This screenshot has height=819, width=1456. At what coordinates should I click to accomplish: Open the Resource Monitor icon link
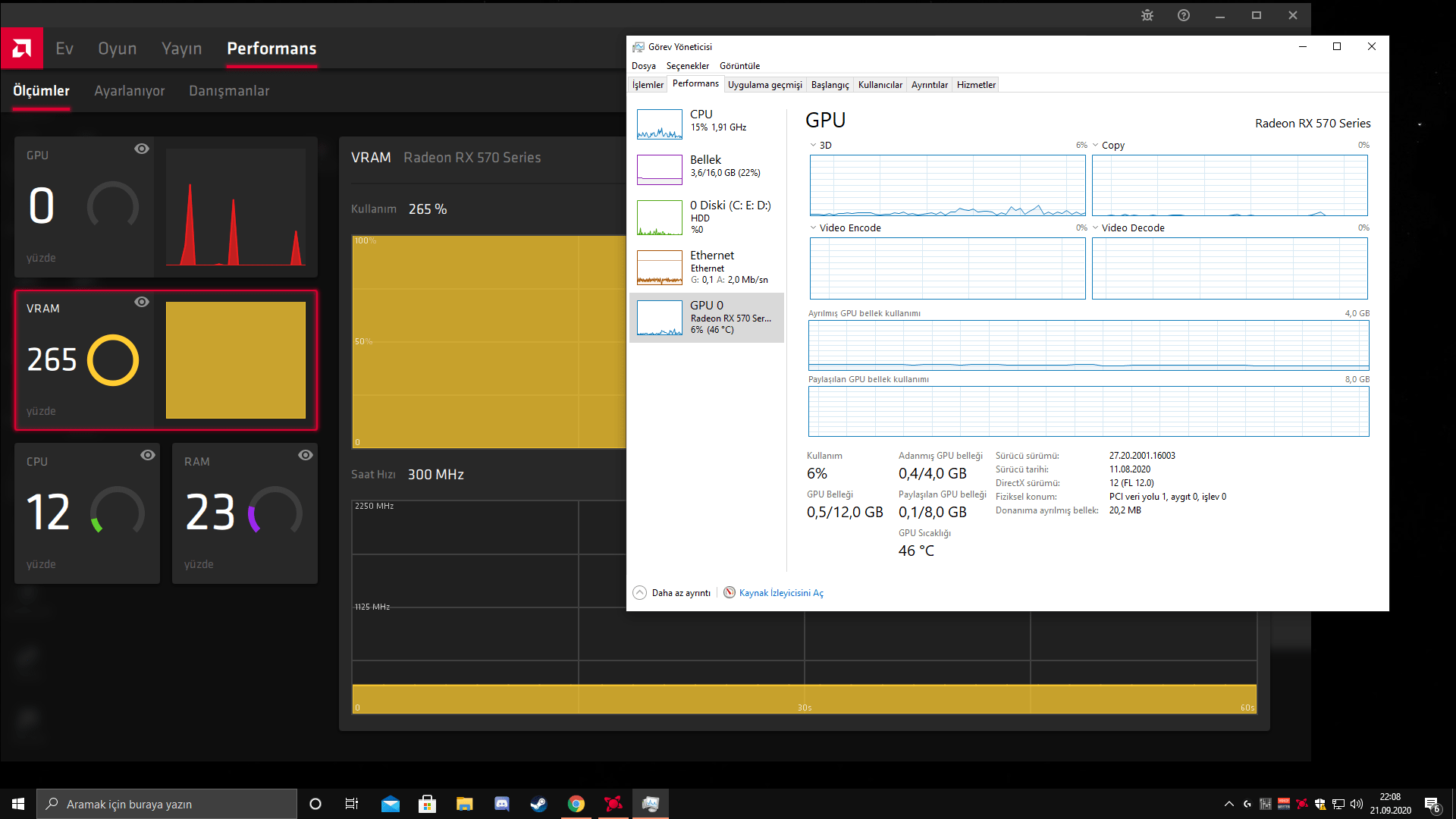coord(730,592)
